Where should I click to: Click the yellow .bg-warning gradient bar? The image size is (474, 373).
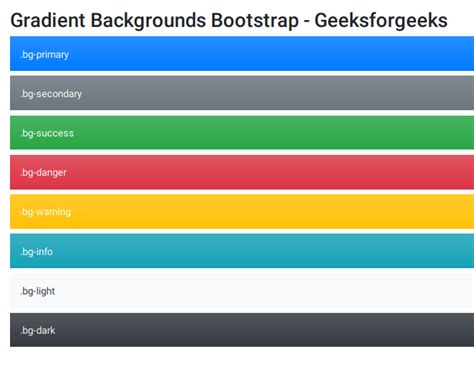pos(242,212)
